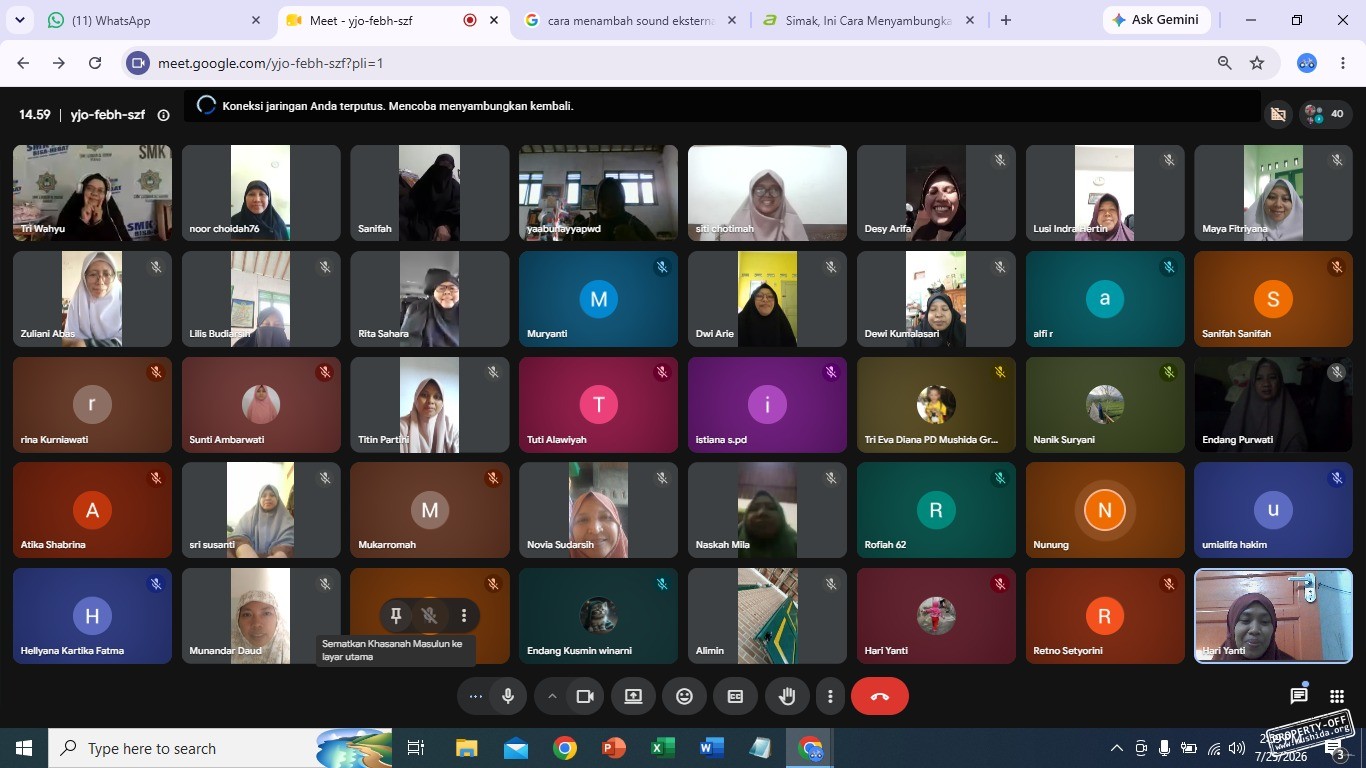1366x768 pixels.
Task: Open PowerPoint from the taskbar
Action: coord(613,748)
